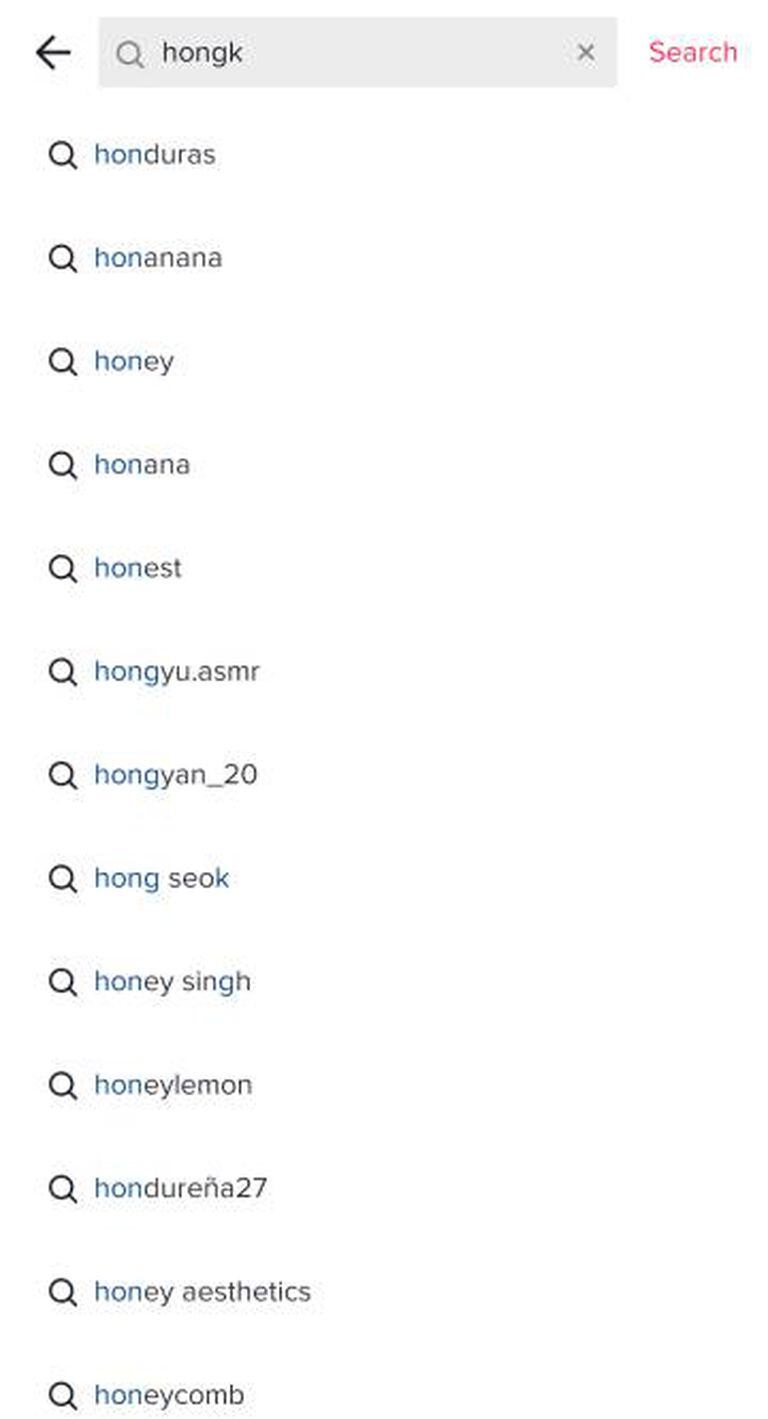Screen dimensions: 768x1419
Task: Tap the back arrow icon
Action: [x=53, y=53]
